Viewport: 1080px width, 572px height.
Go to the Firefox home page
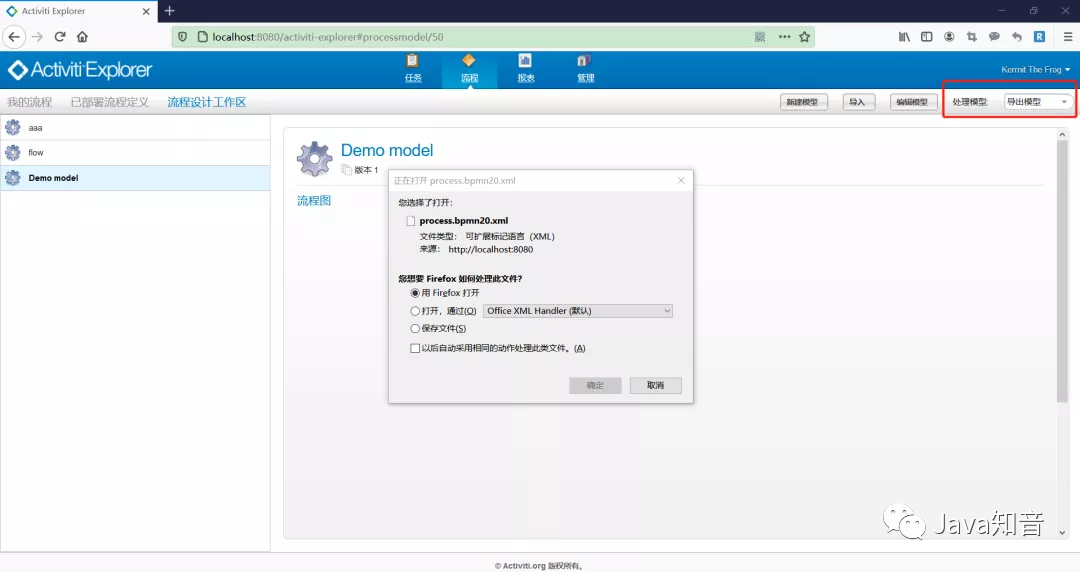[x=82, y=37]
